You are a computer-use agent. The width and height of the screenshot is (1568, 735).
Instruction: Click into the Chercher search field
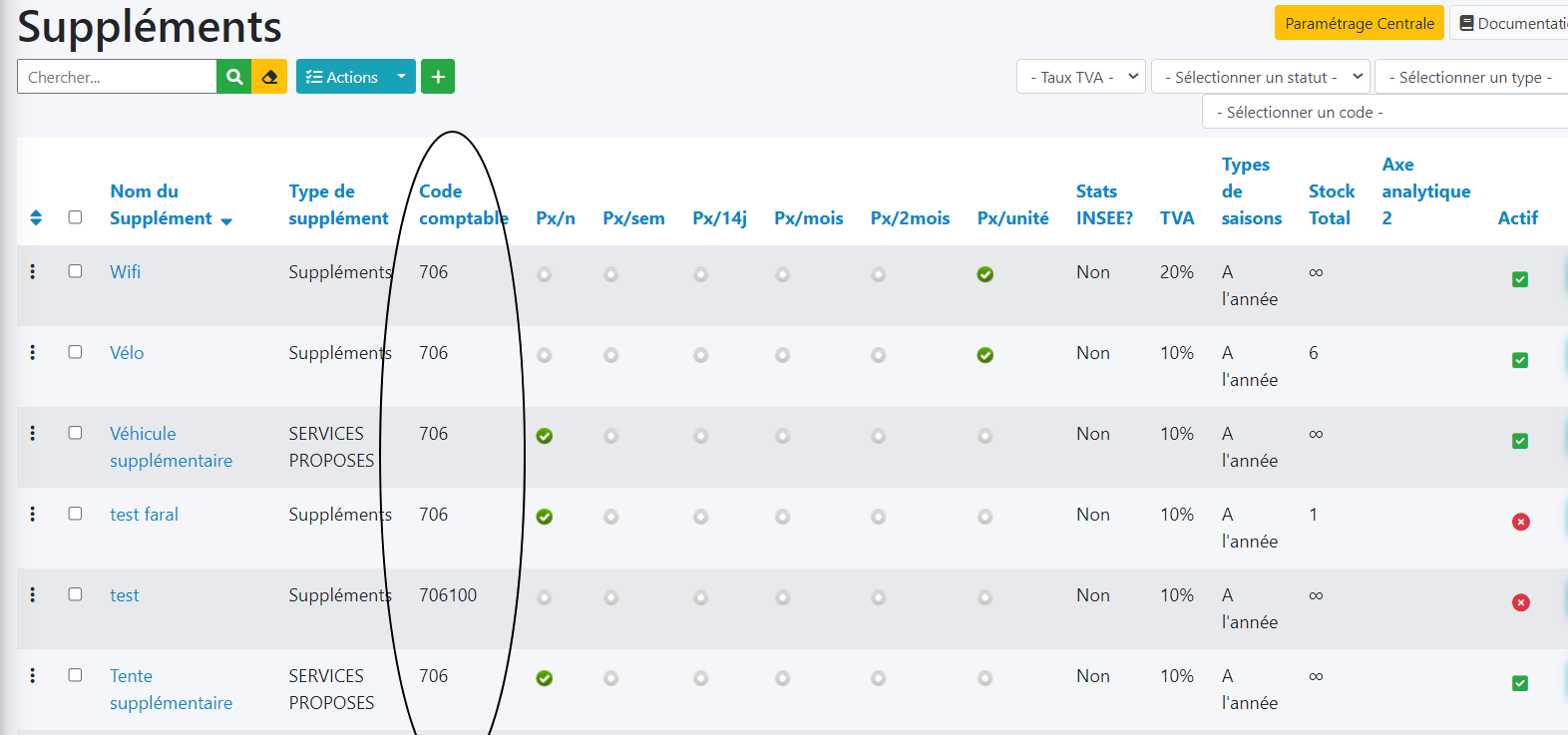coord(117,77)
